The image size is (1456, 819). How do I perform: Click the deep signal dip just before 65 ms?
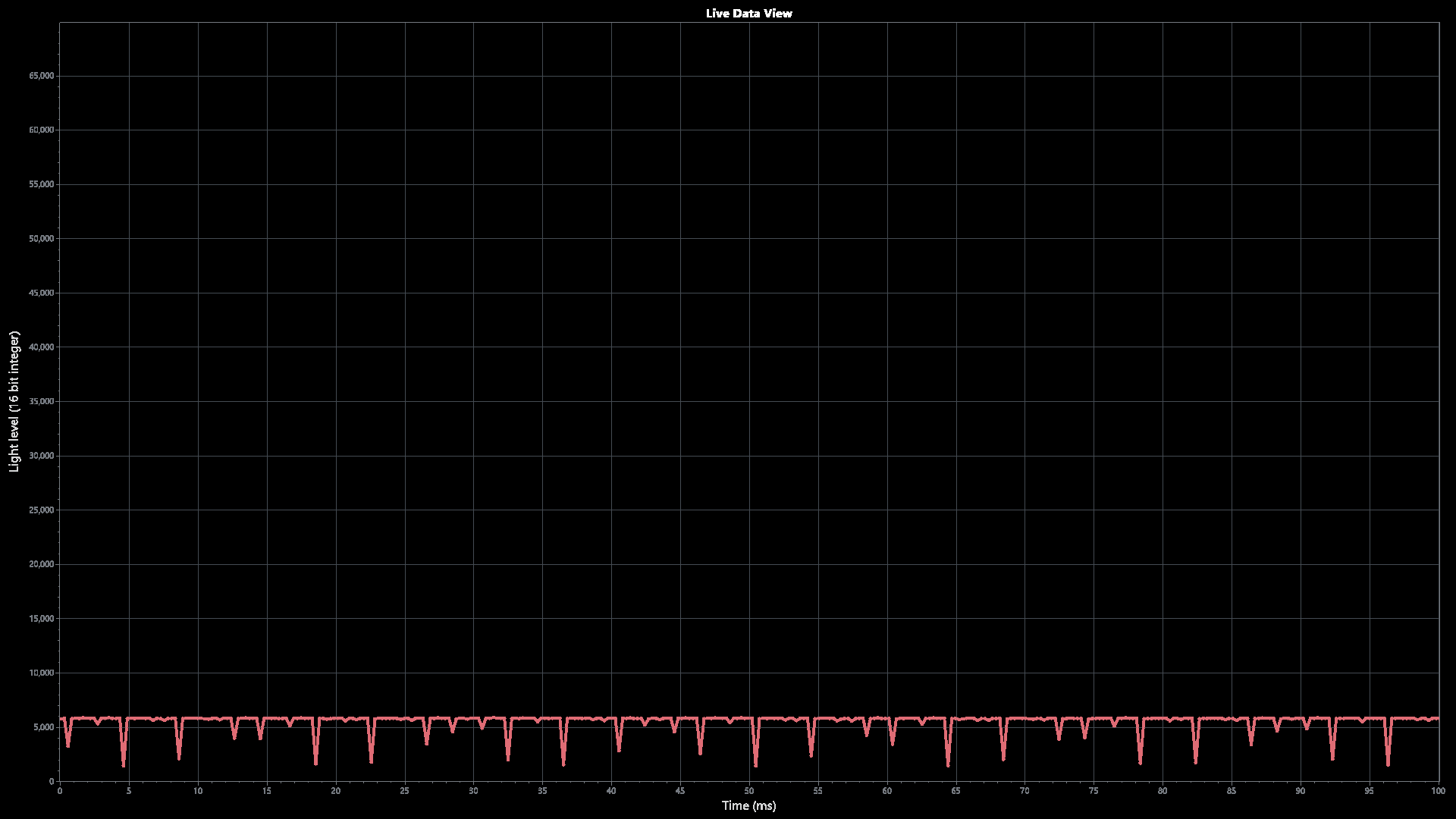pos(948,761)
